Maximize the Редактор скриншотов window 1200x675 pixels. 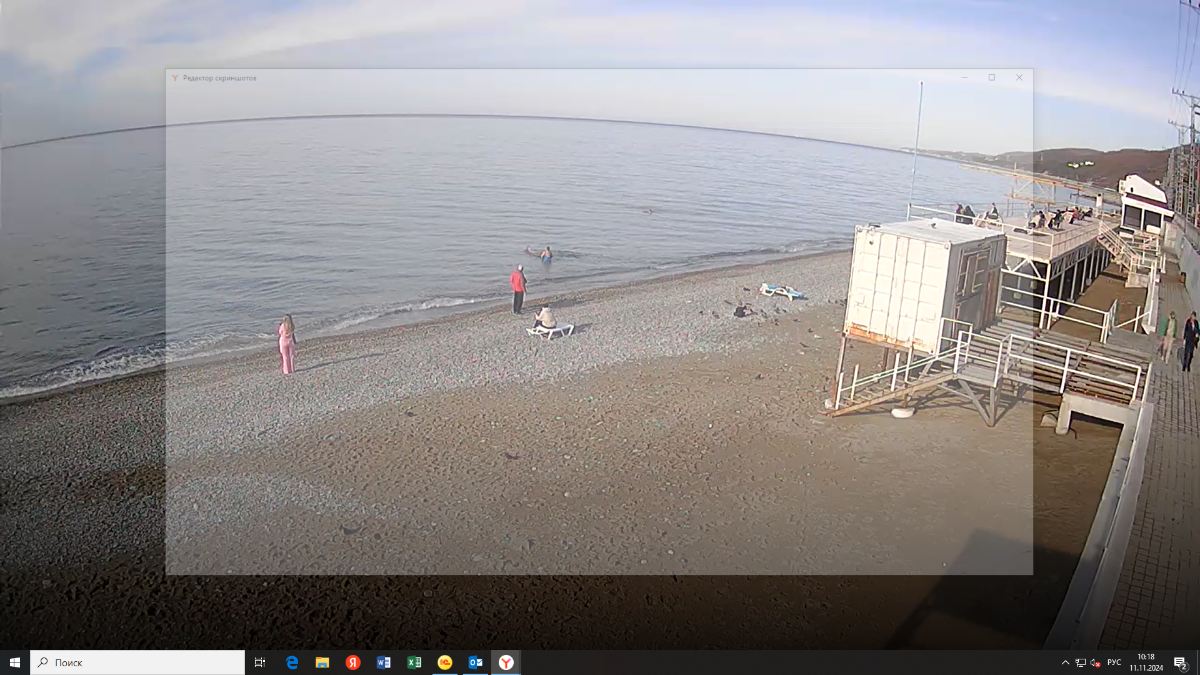click(992, 77)
